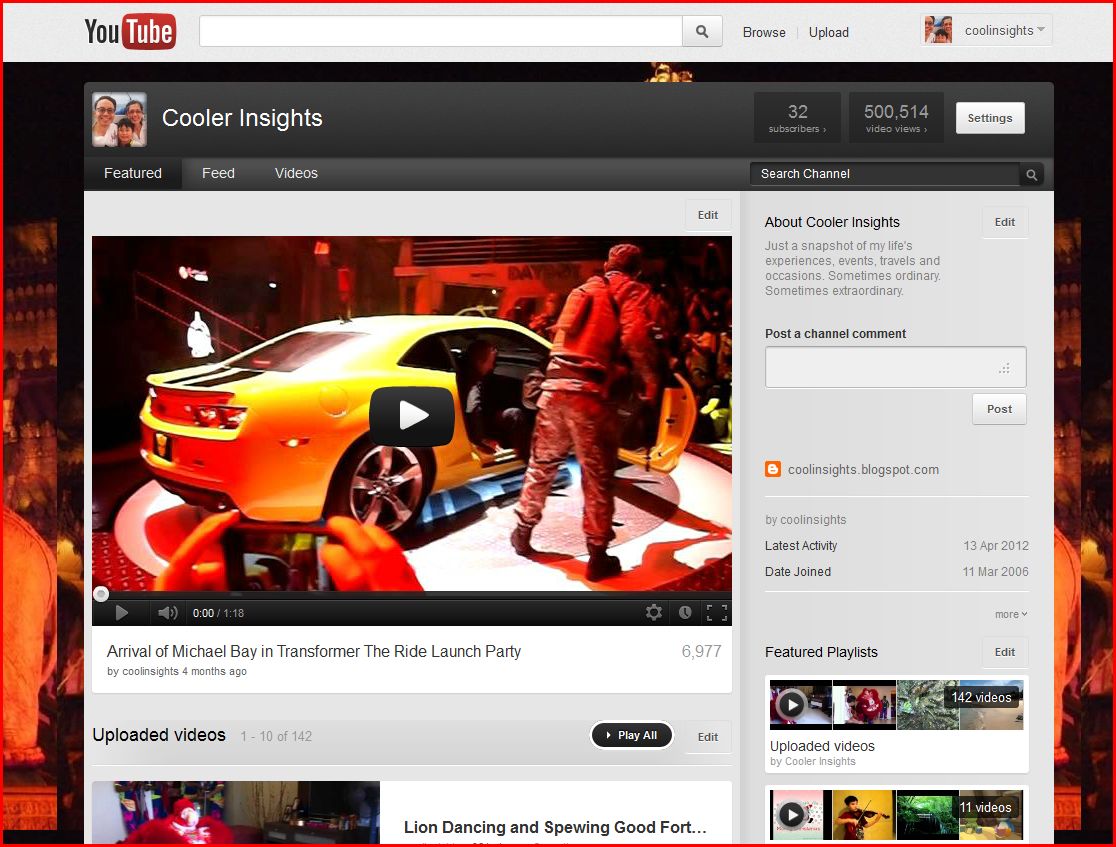Viewport: 1116px width, 847px height.
Task: Click the YouTube logo
Action: pos(130,32)
